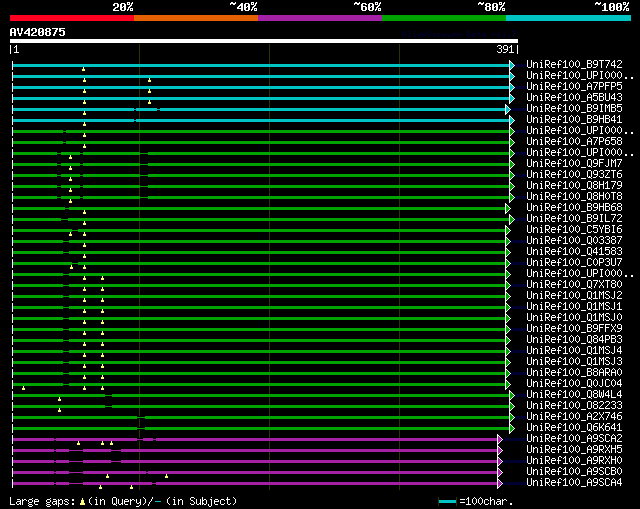This screenshot has width=640, height=509.
Task: Click the UniRef100_Q1MSJ4 label
Action: pos(574,351)
